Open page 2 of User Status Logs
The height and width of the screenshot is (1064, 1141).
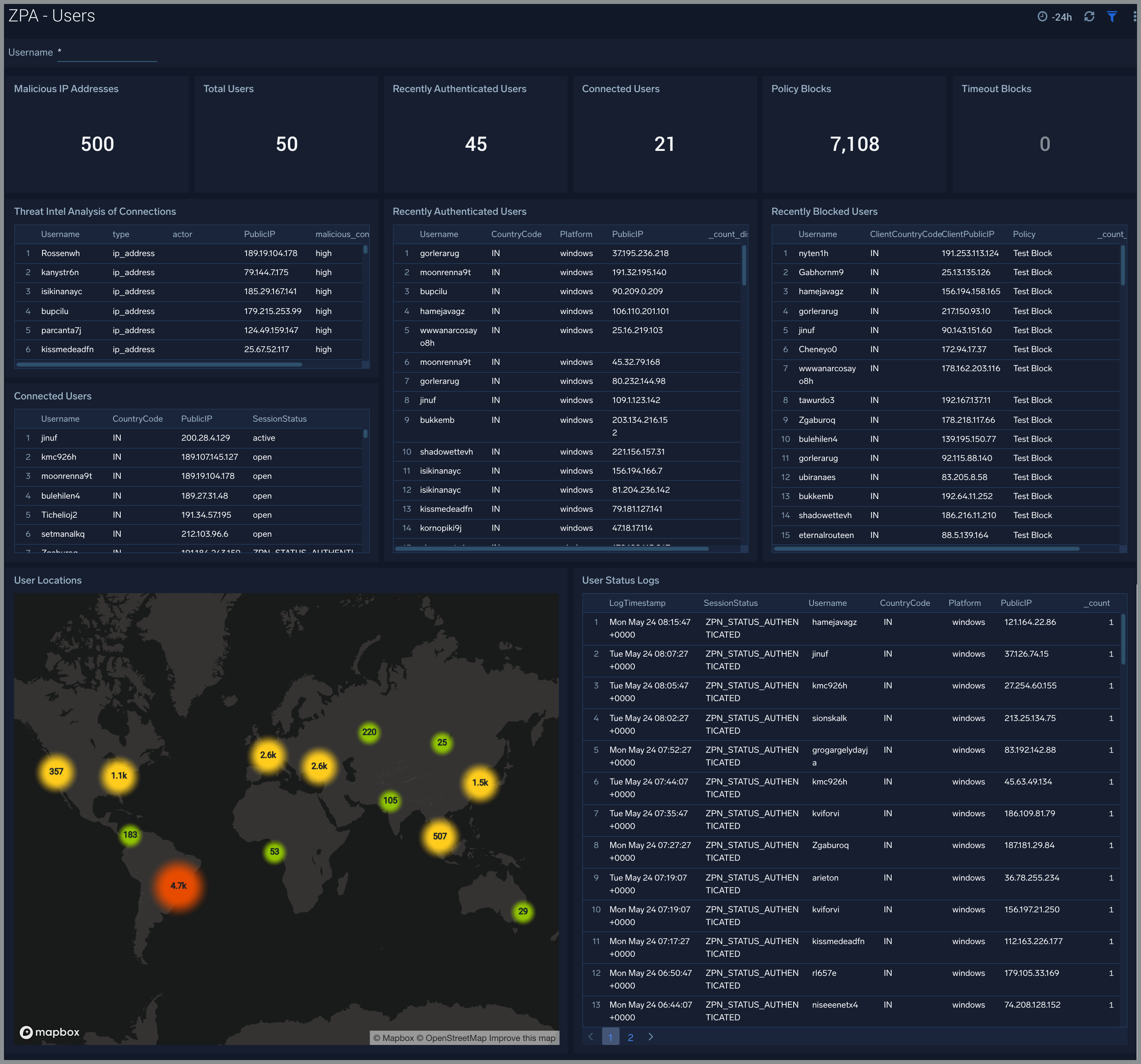click(x=630, y=1037)
